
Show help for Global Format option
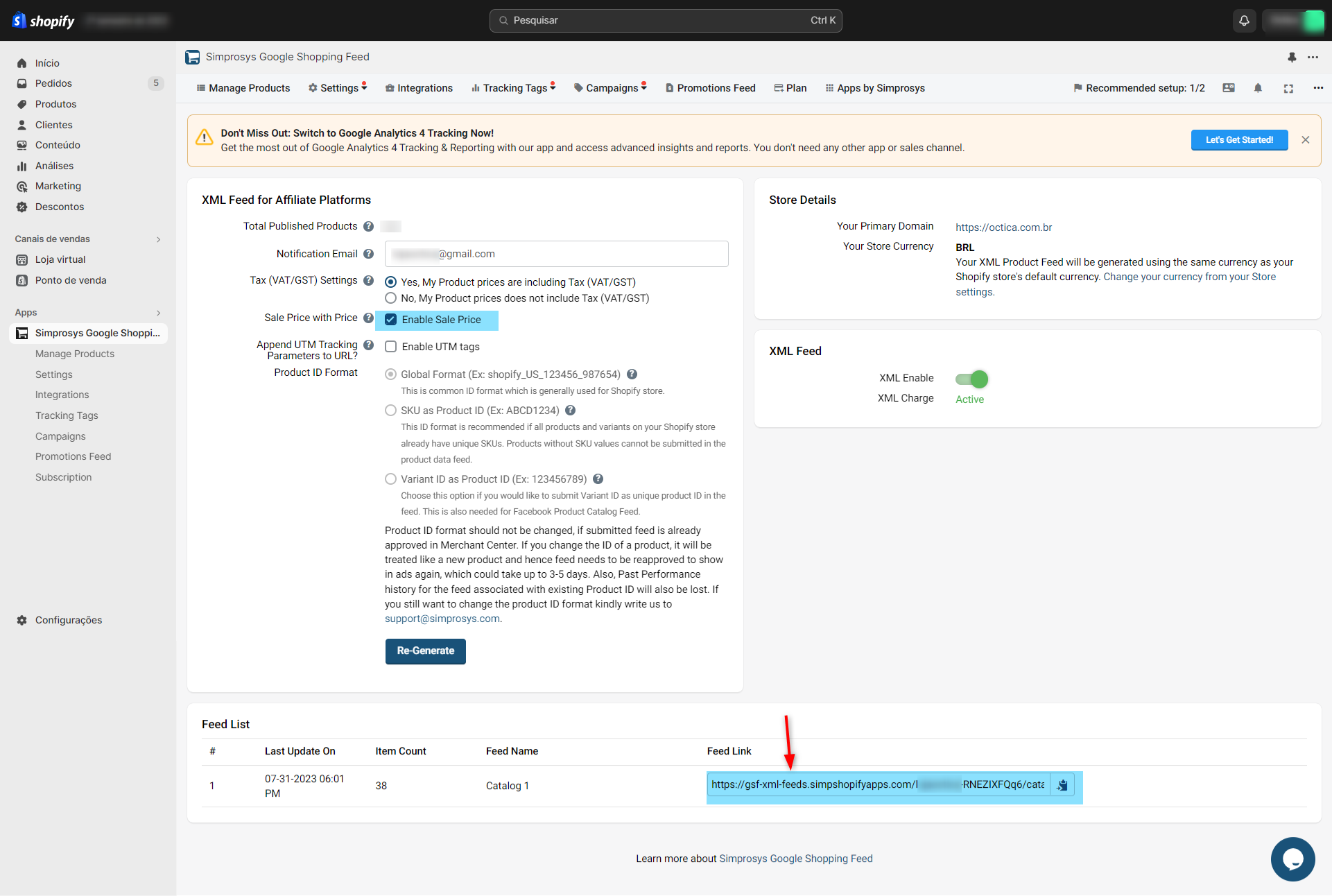tap(632, 374)
